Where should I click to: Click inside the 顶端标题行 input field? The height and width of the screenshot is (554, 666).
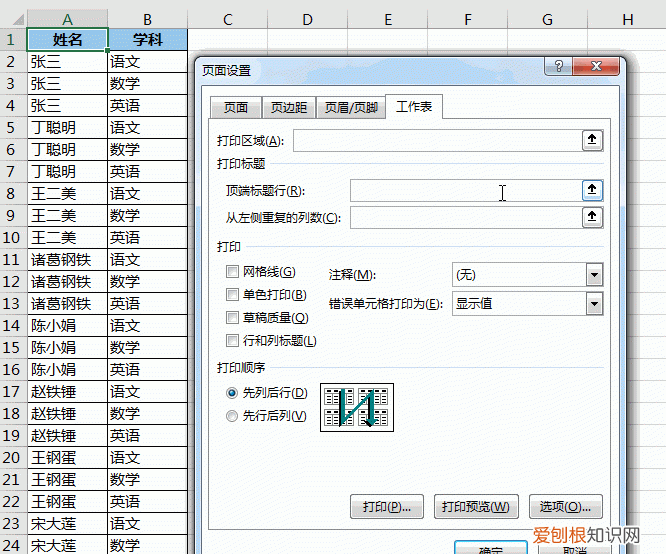pos(466,190)
